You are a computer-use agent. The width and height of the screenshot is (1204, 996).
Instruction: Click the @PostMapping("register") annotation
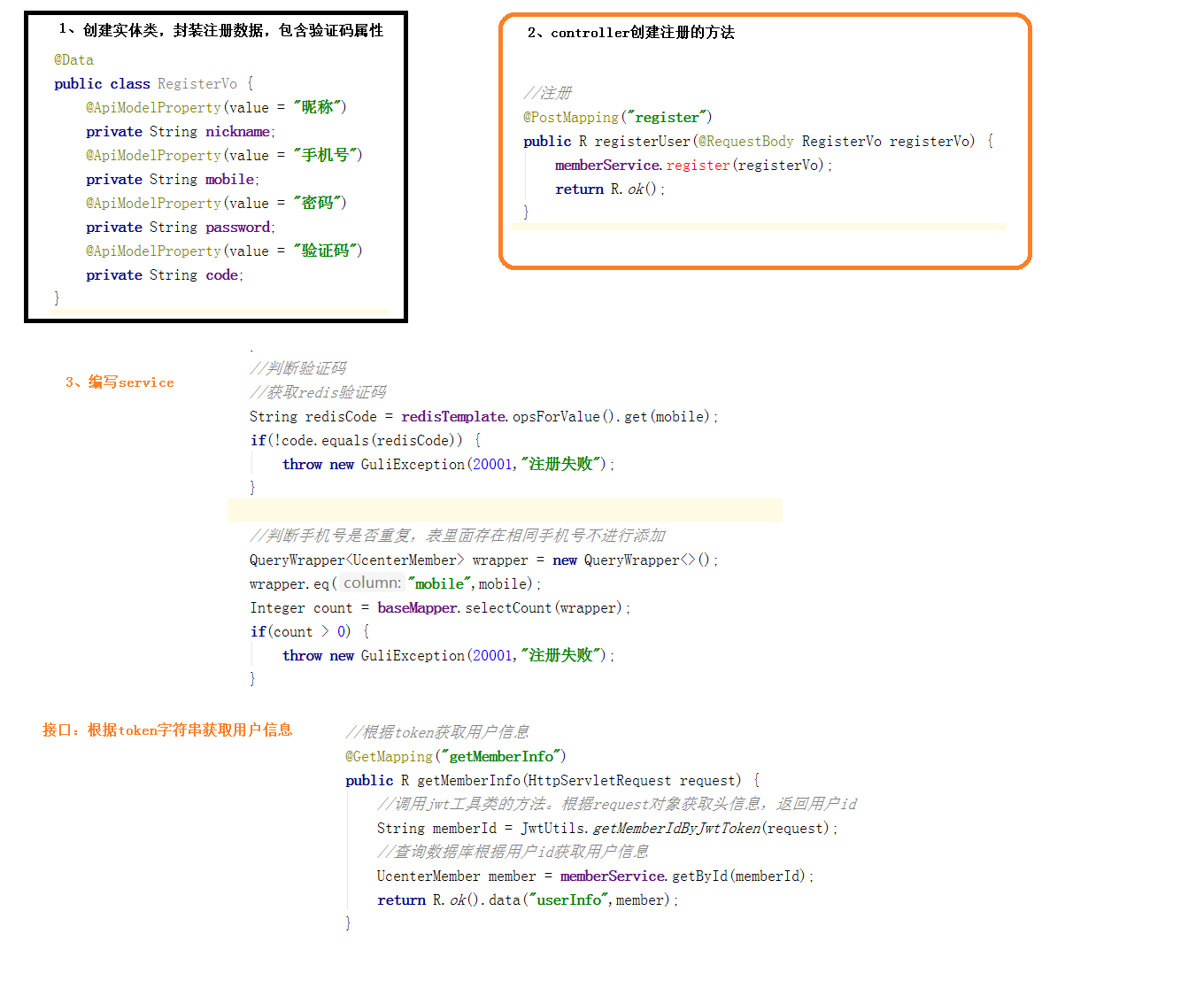pyautogui.click(x=618, y=118)
